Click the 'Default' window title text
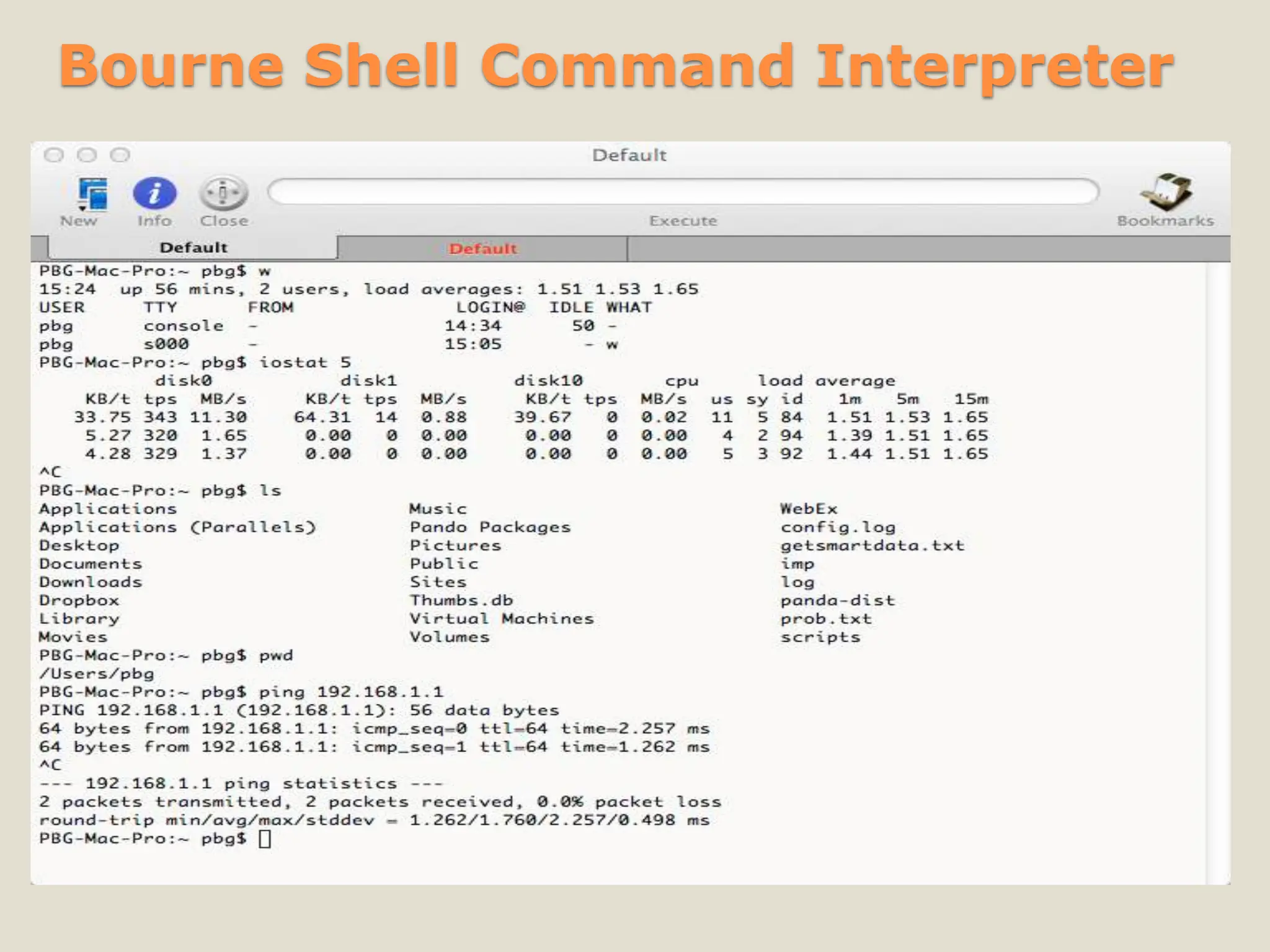 click(x=629, y=155)
